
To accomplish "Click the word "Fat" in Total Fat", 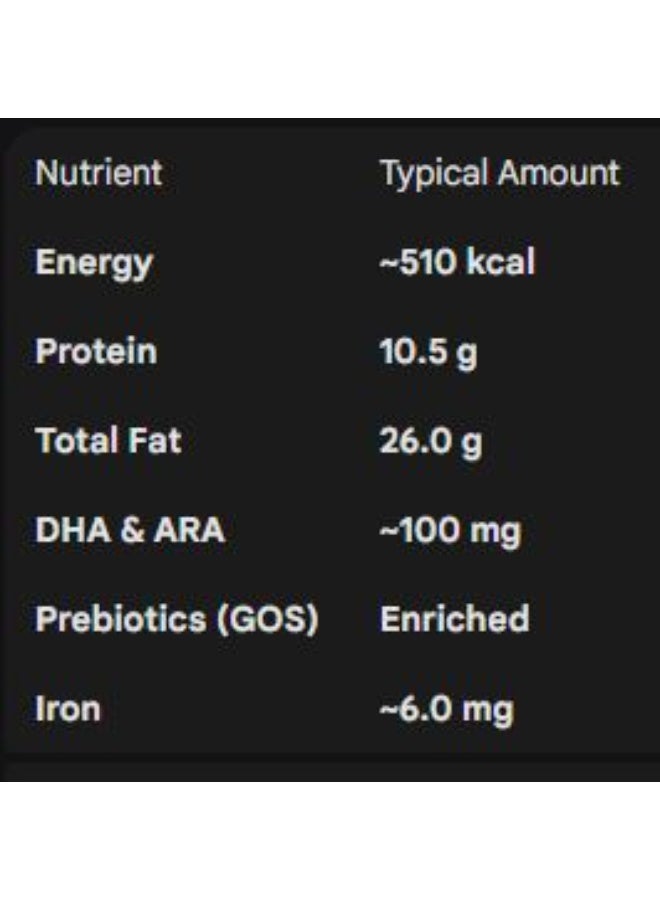I will [x=154, y=441].
